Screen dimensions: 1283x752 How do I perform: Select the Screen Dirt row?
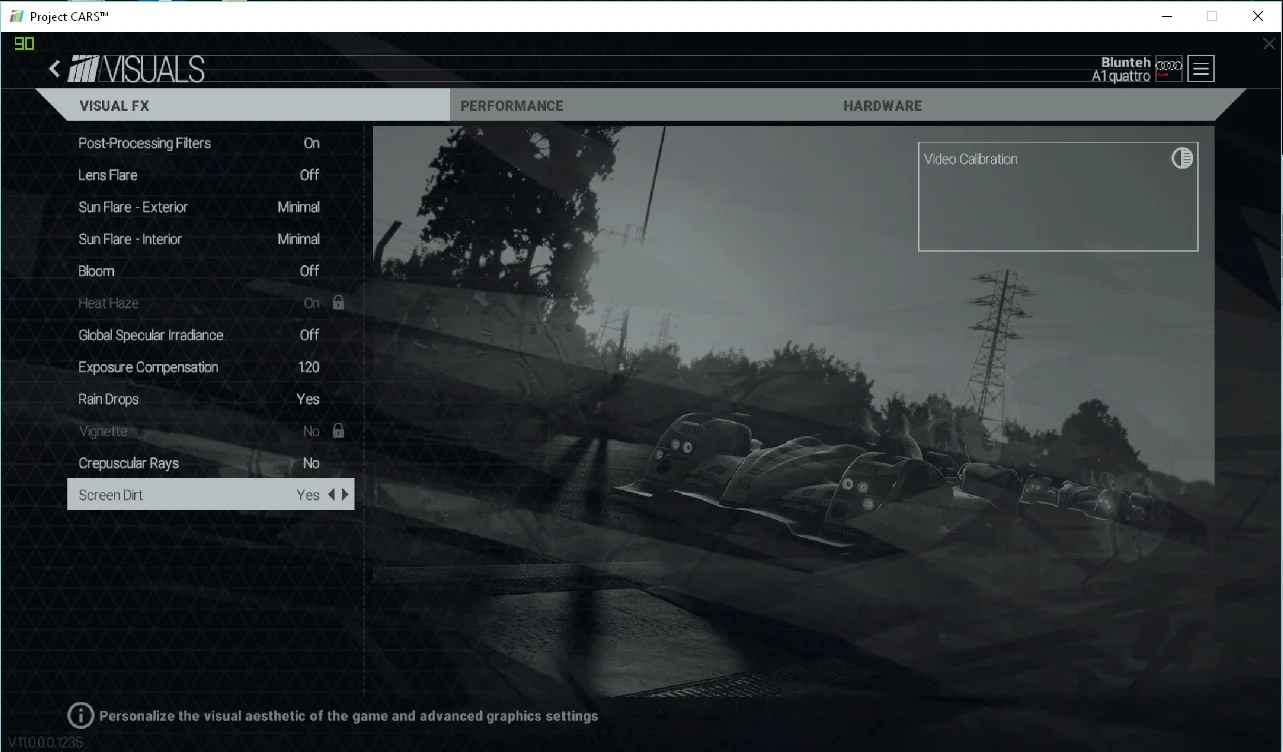click(210, 494)
